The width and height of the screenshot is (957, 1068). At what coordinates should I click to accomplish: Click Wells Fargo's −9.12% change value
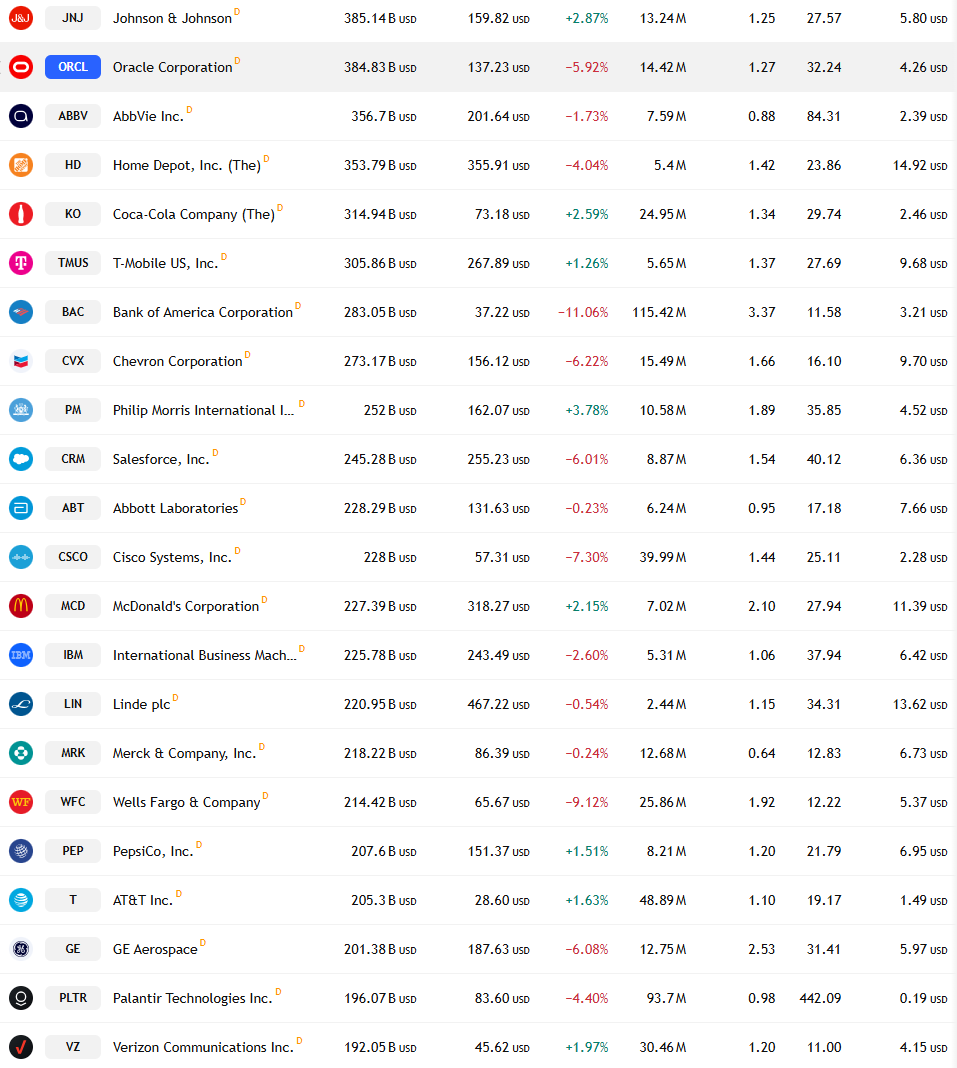coord(587,803)
